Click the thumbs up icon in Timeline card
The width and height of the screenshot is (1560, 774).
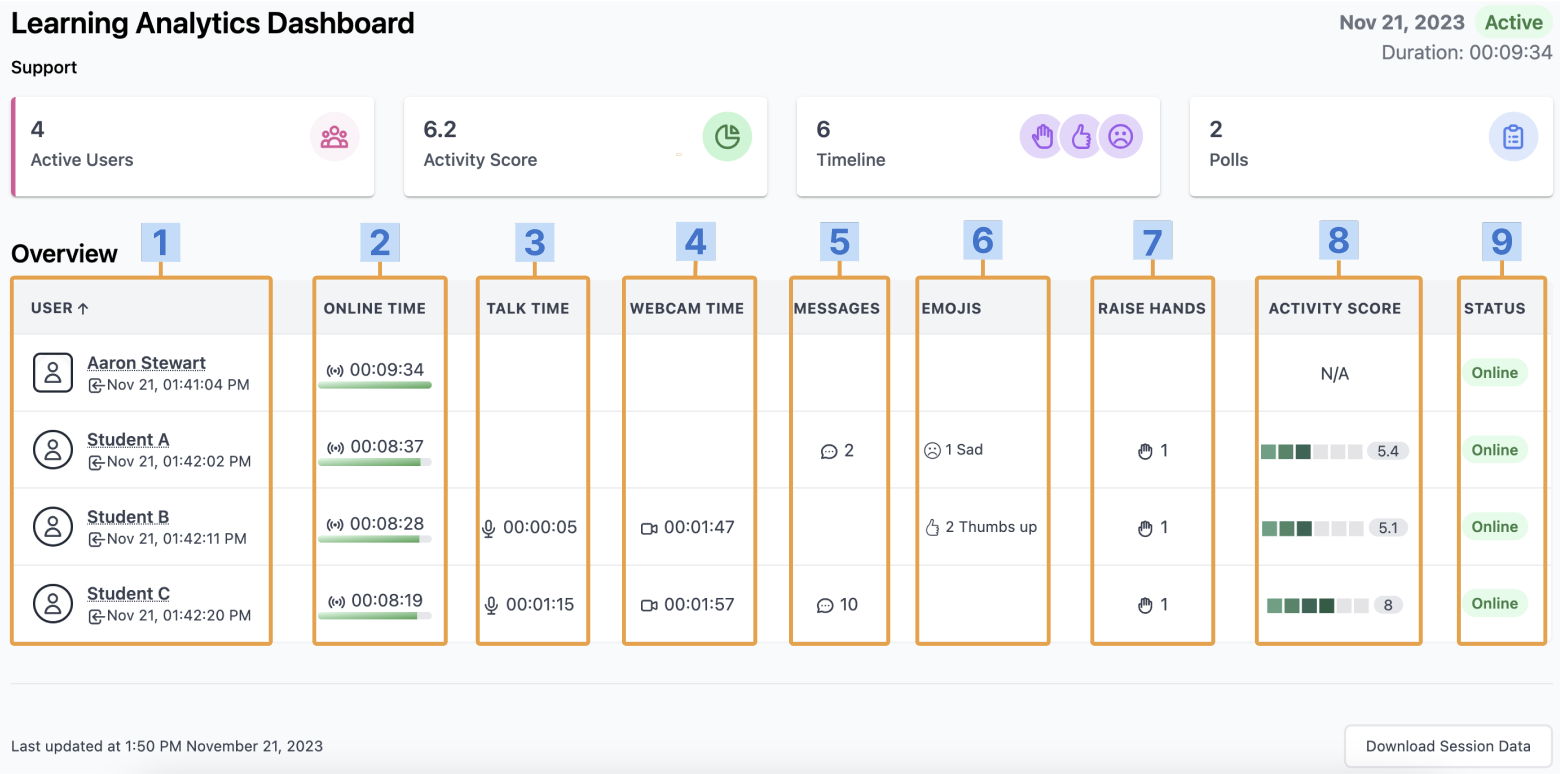pyautogui.click(x=1081, y=137)
